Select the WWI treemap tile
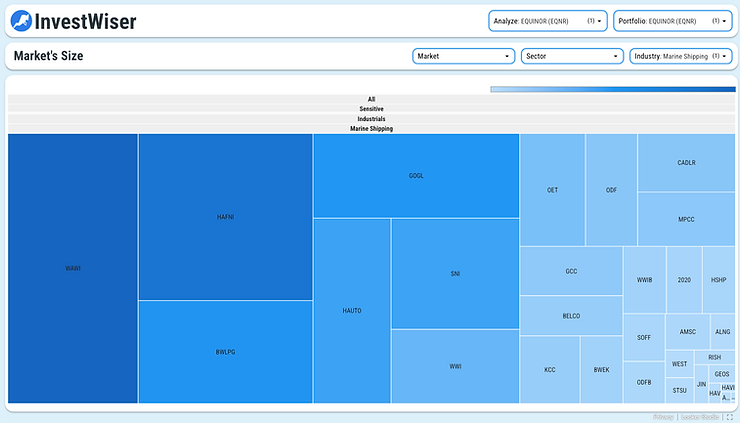Screen dimensions: 740x423 (x=455, y=366)
